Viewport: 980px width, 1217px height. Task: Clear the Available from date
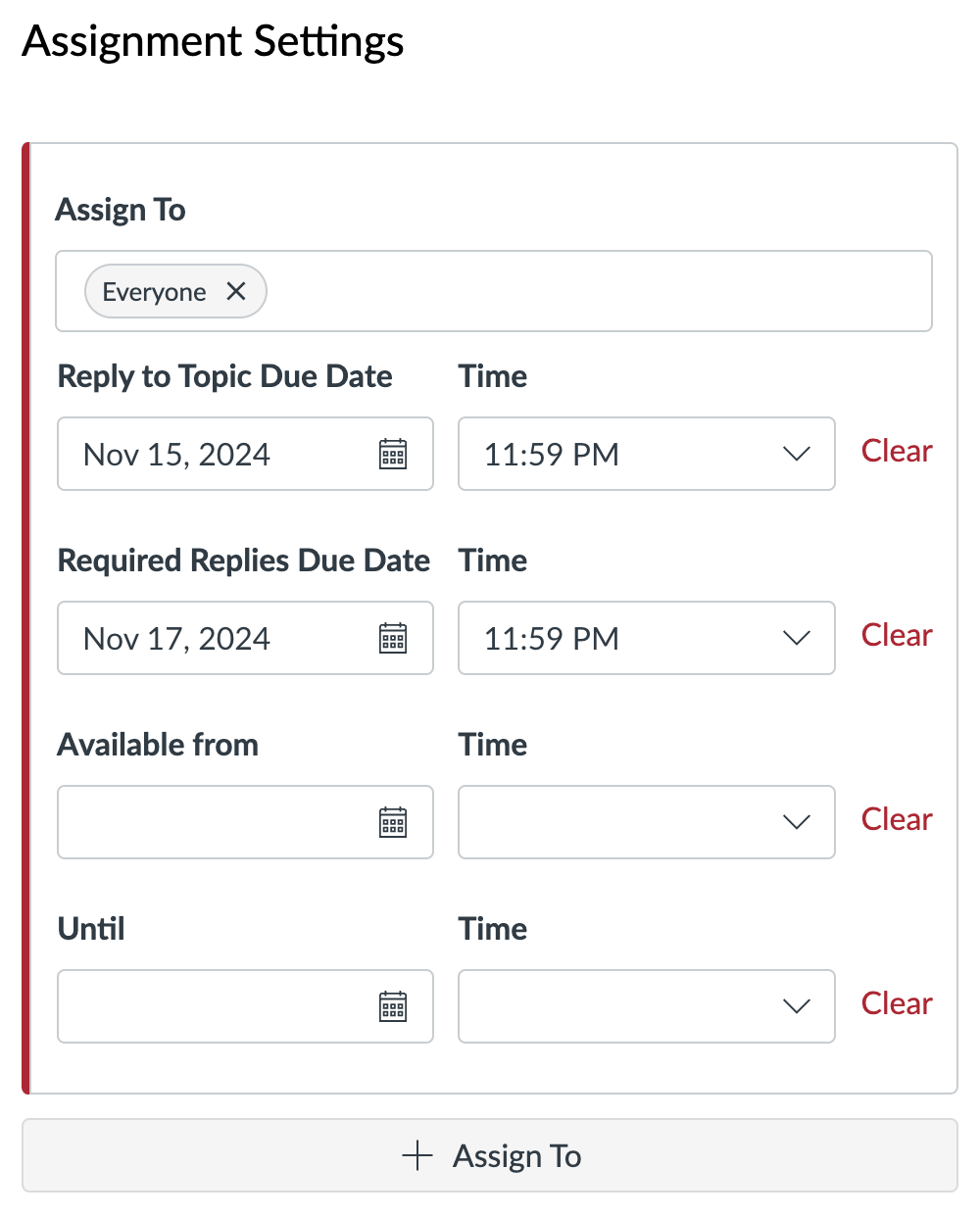[x=896, y=820]
